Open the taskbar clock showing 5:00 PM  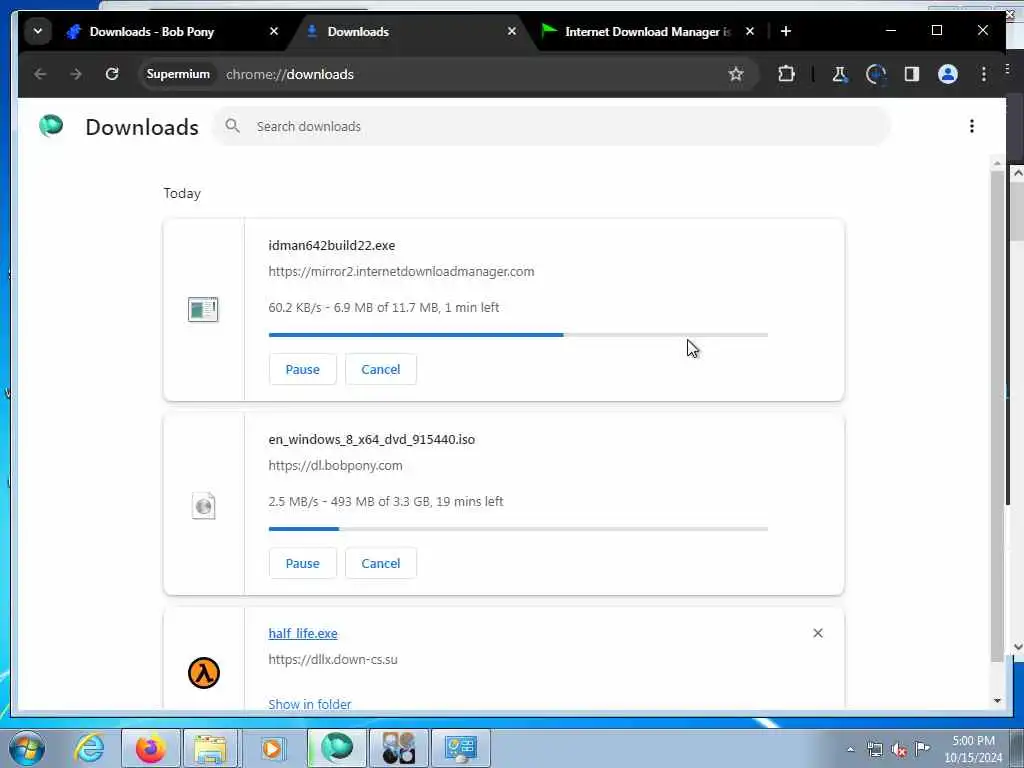click(973, 749)
